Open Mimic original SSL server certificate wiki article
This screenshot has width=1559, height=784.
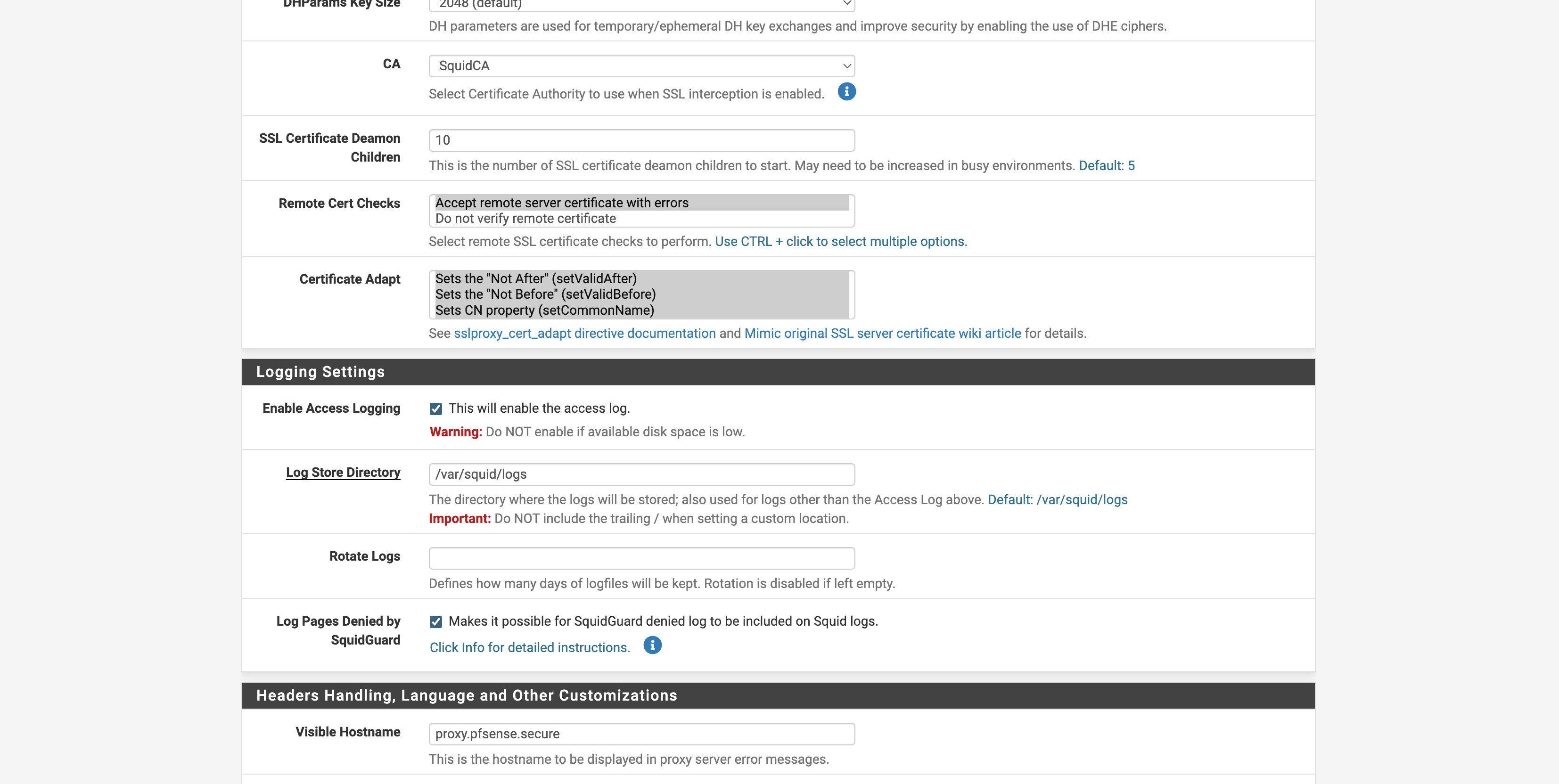(882, 333)
